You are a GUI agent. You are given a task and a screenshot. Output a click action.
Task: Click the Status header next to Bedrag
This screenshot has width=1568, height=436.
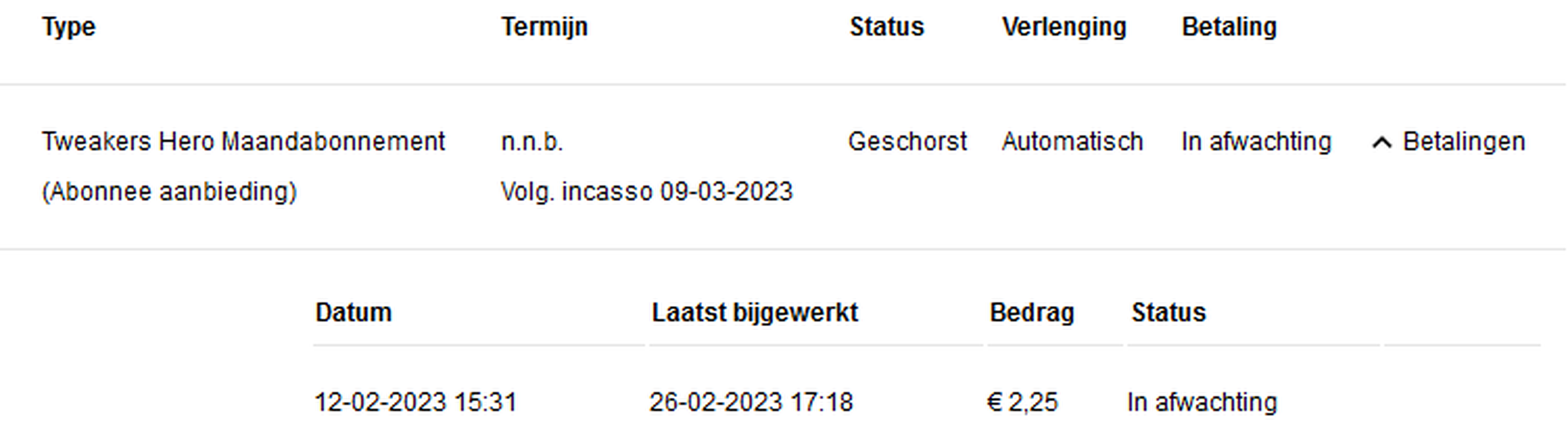1169,312
